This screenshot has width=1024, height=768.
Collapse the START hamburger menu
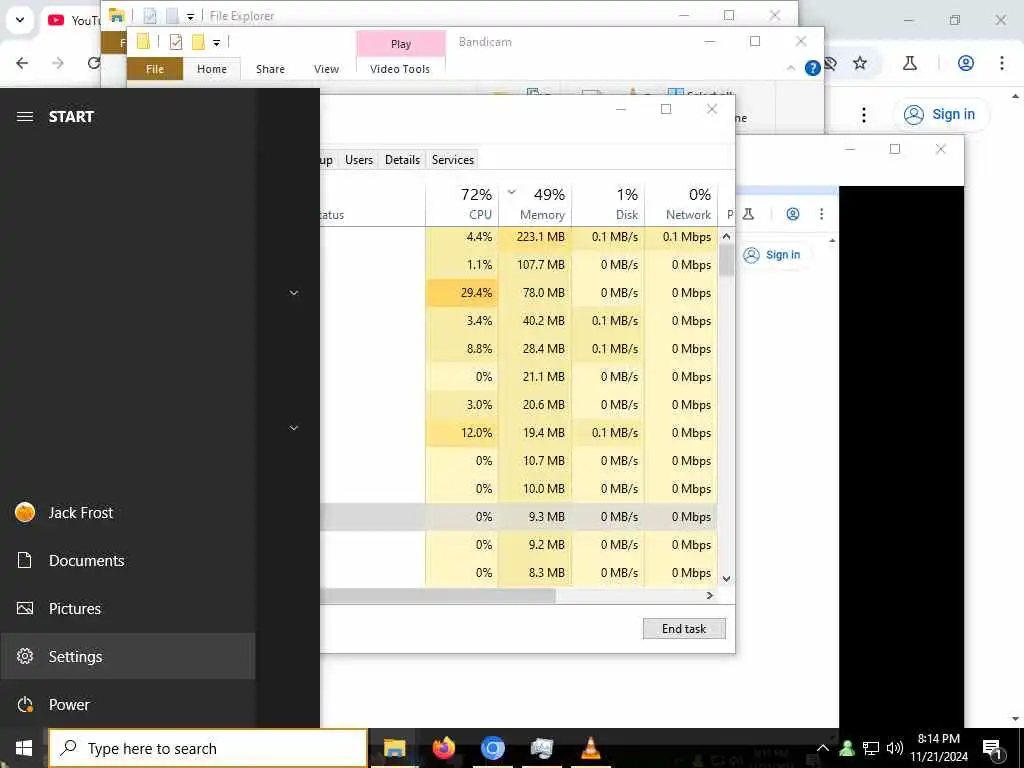pos(25,117)
